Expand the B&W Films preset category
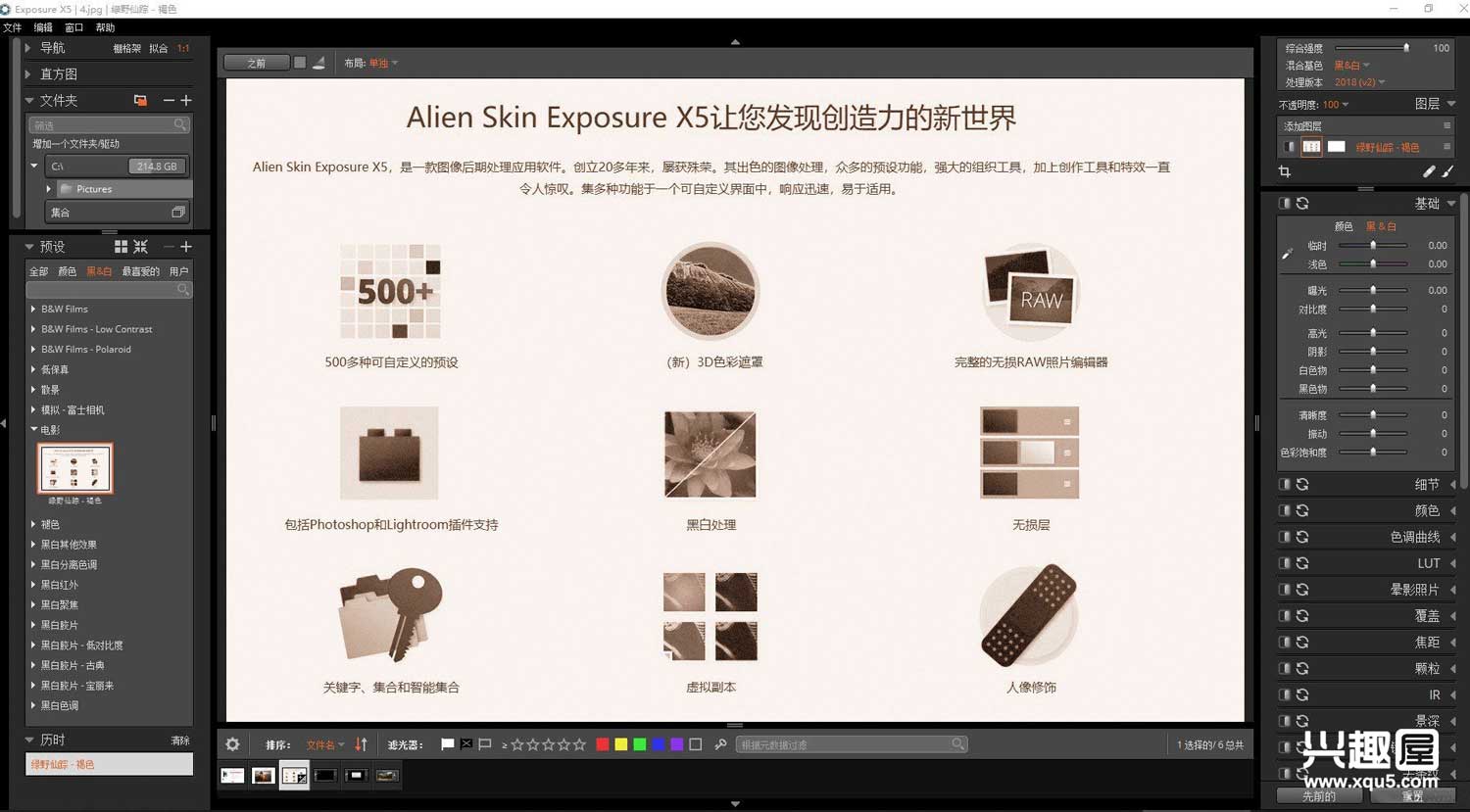Screen dimensions: 1470x812 pyautogui.click(x=33, y=309)
